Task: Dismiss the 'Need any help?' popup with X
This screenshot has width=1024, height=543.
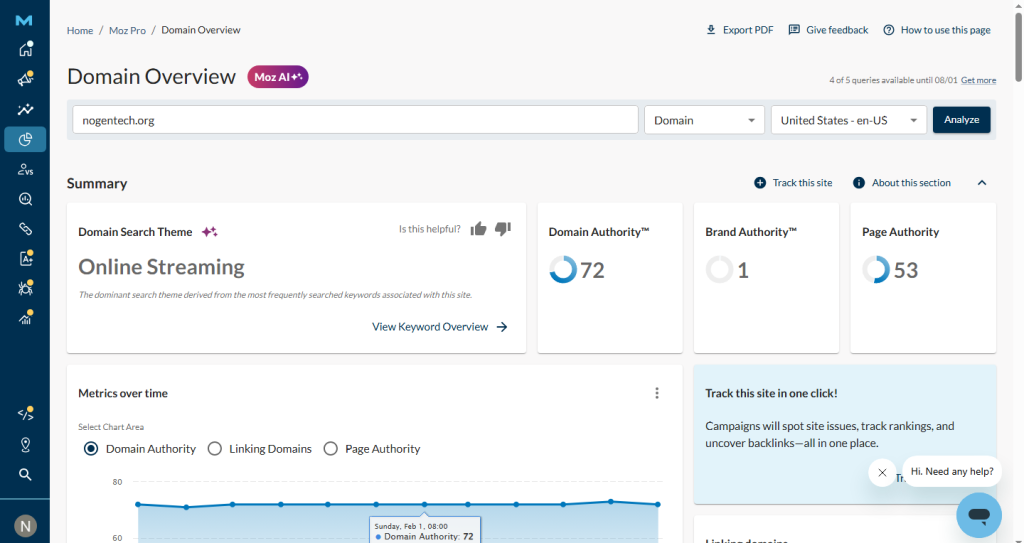Action: click(x=882, y=472)
